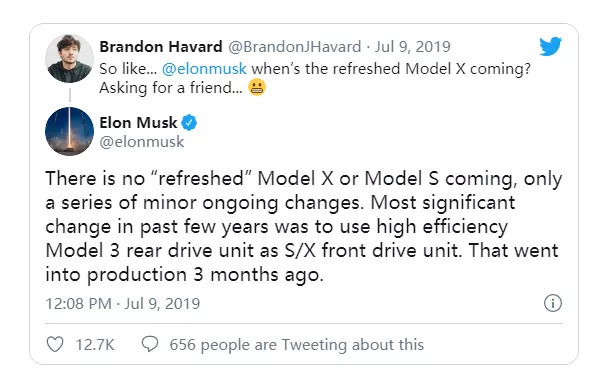This screenshot has width=610, height=382.
Task: Click the @elonmusk handle under Elon's name
Action: coord(142,142)
